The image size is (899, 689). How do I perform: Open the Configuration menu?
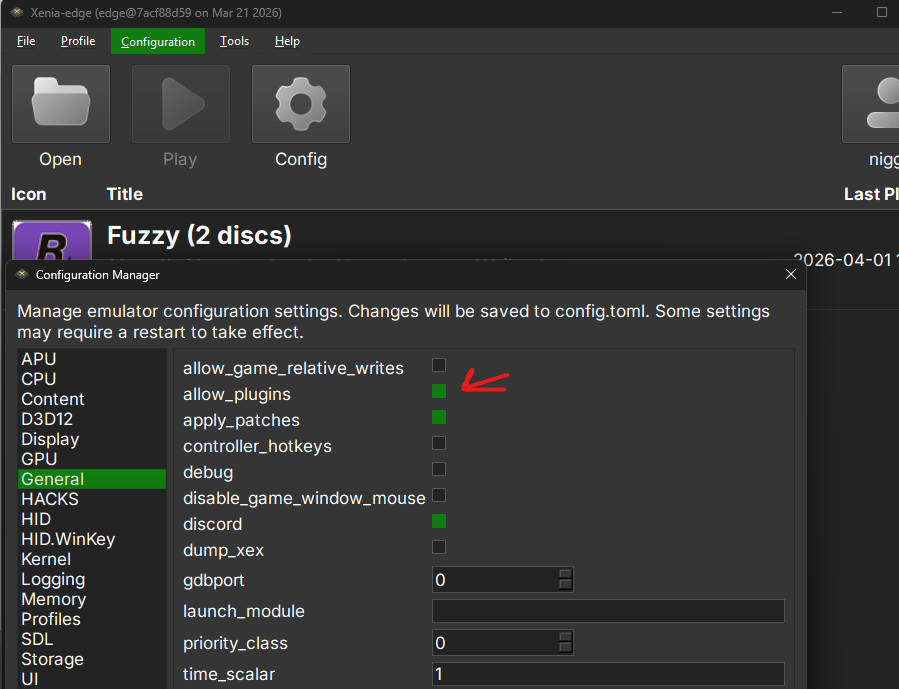pos(158,41)
